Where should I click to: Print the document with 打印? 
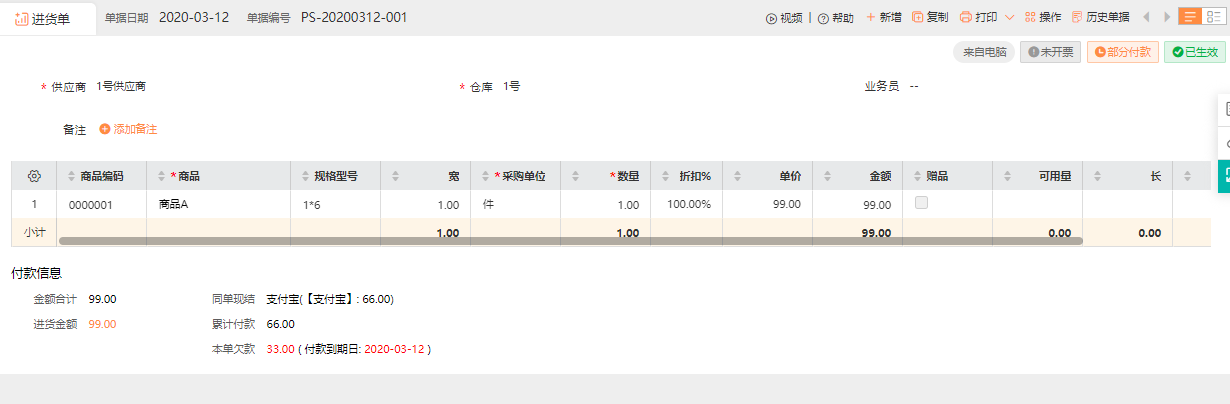(x=978, y=17)
